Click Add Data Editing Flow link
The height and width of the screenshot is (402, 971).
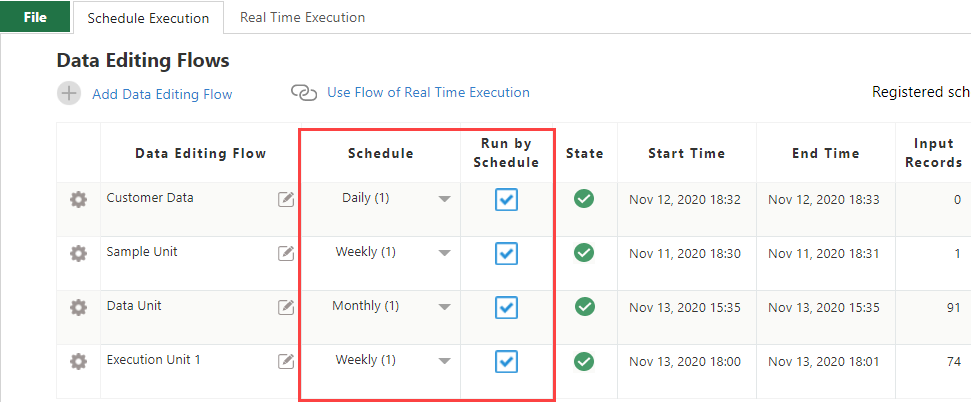[x=162, y=94]
